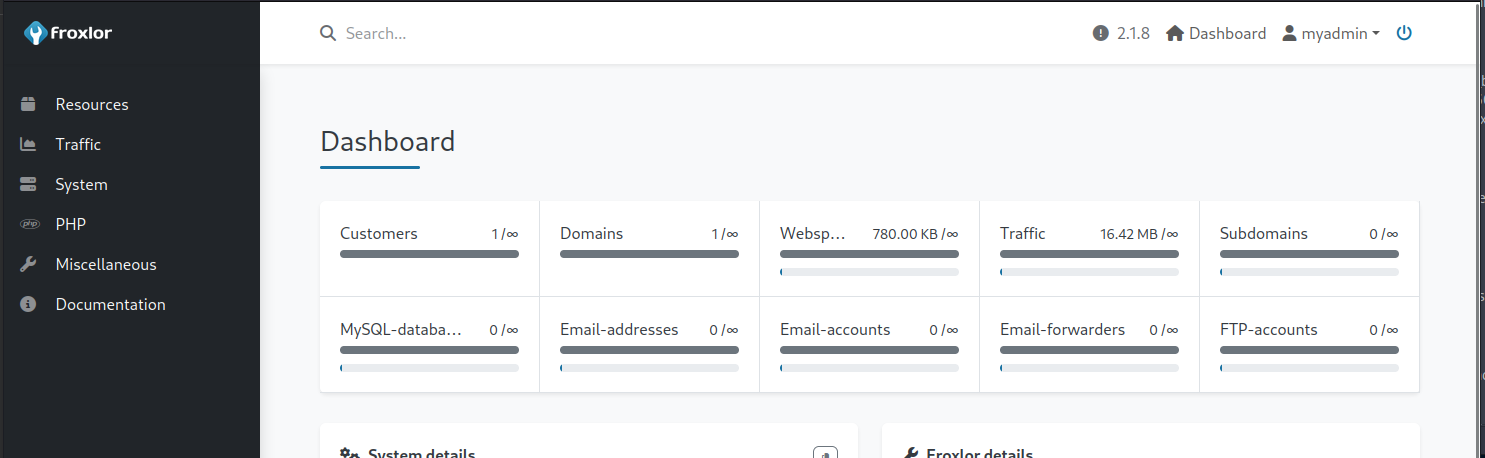Select the Customers statistics tile
The height and width of the screenshot is (458, 1485).
[429, 248]
